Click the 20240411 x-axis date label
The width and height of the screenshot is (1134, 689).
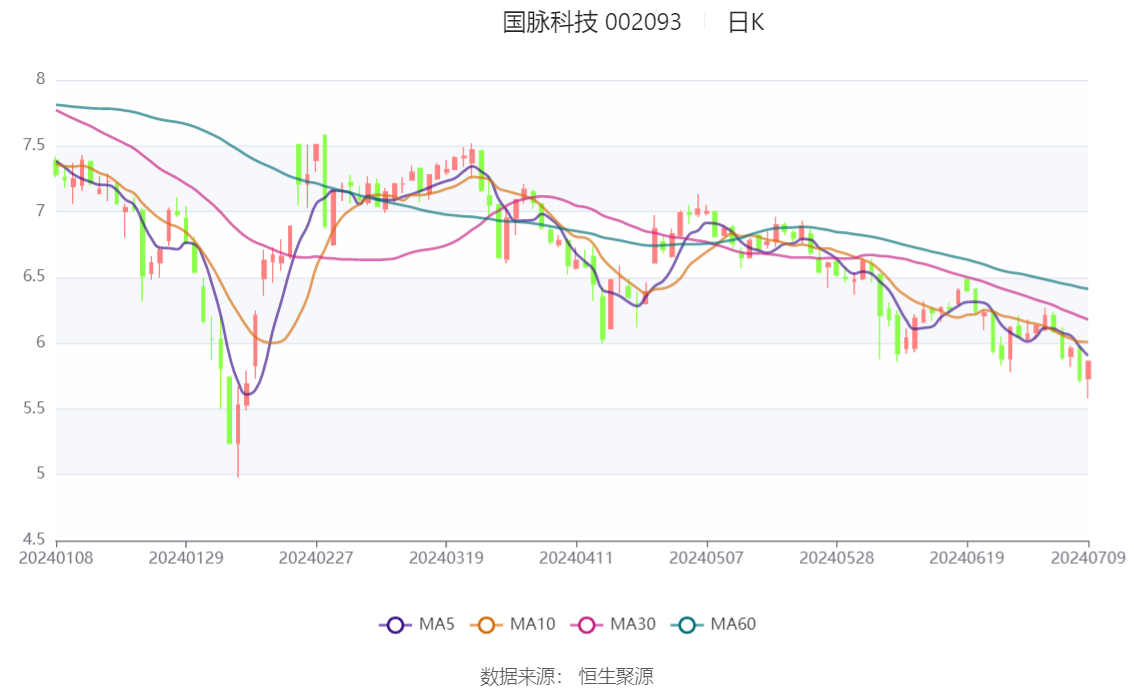click(576, 557)
